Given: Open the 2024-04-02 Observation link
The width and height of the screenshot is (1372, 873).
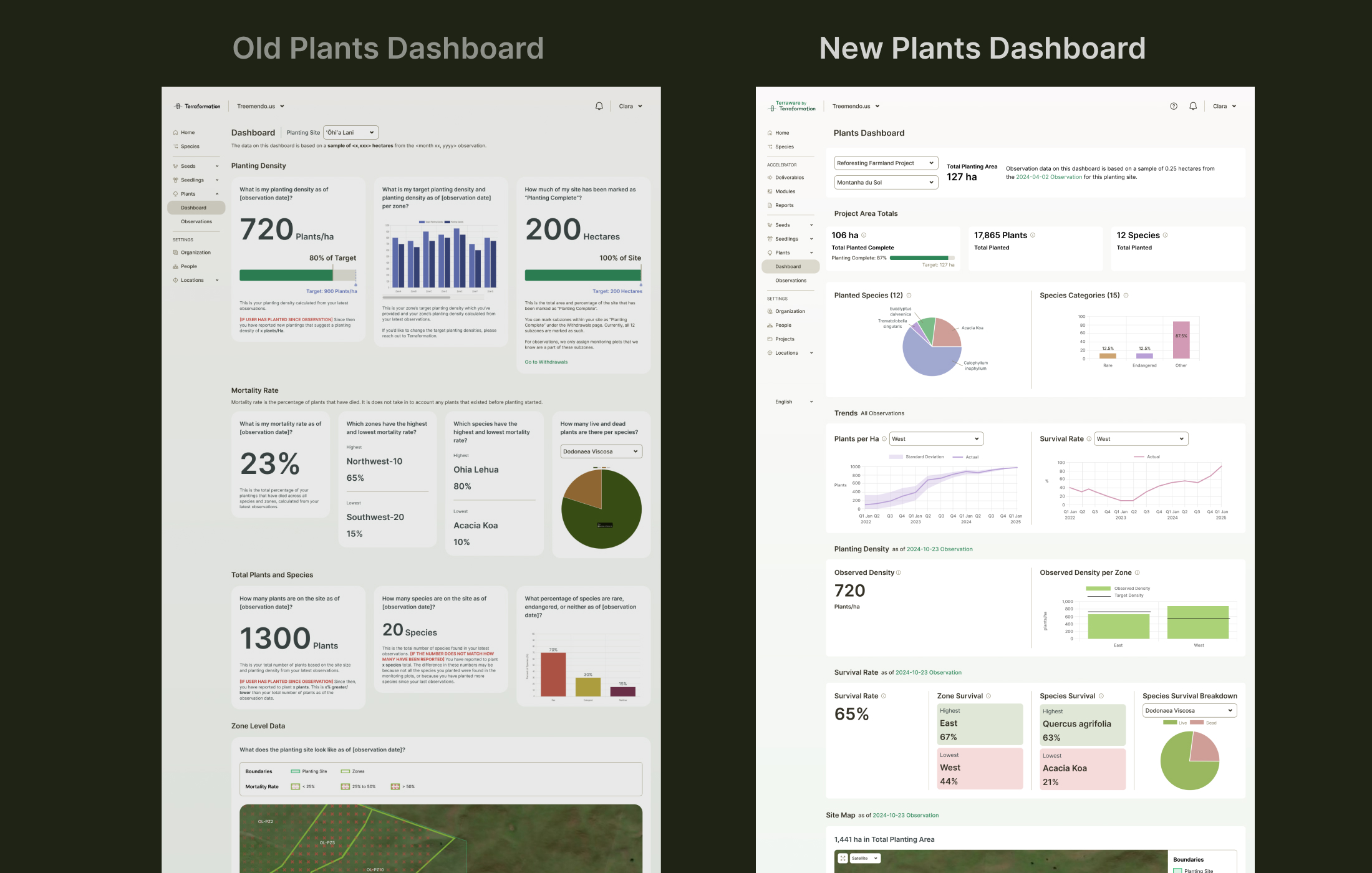Looking at the screenshot, I should click(x=1049, y=176).
